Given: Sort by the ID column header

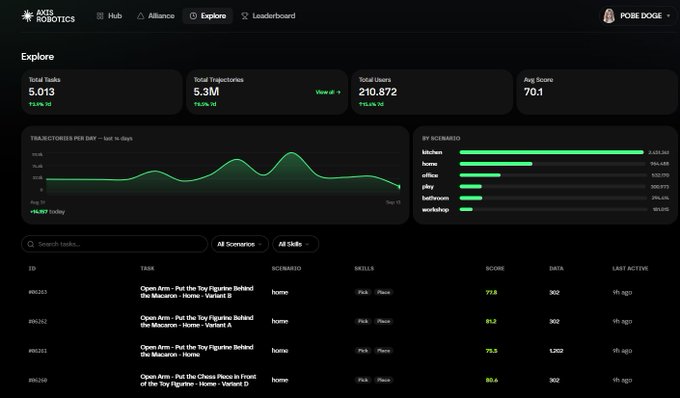Looking at the screenshot, I should point(32,268).
